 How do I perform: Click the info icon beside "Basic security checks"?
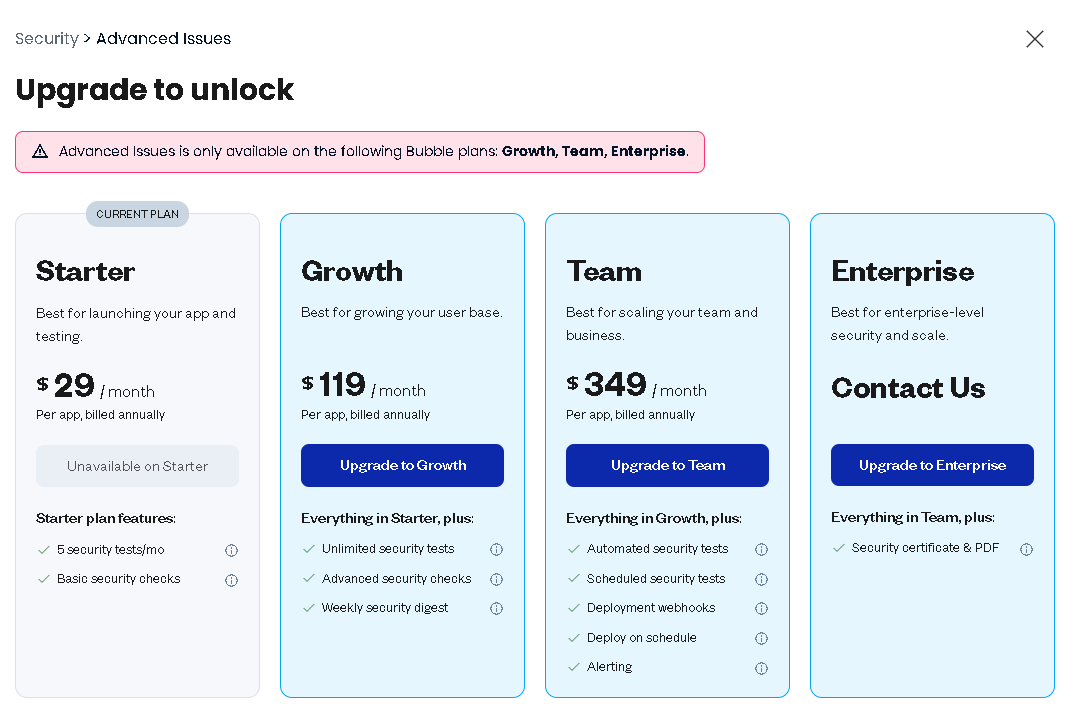[231, 580]
